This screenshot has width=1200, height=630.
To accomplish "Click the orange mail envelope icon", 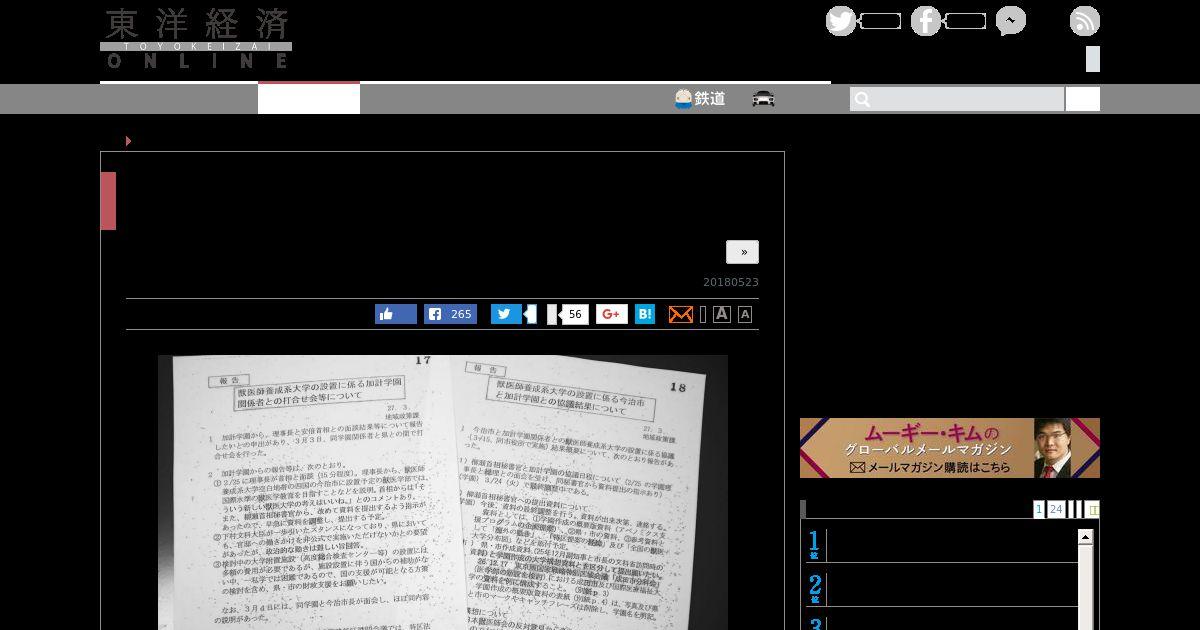I will 680,314.
